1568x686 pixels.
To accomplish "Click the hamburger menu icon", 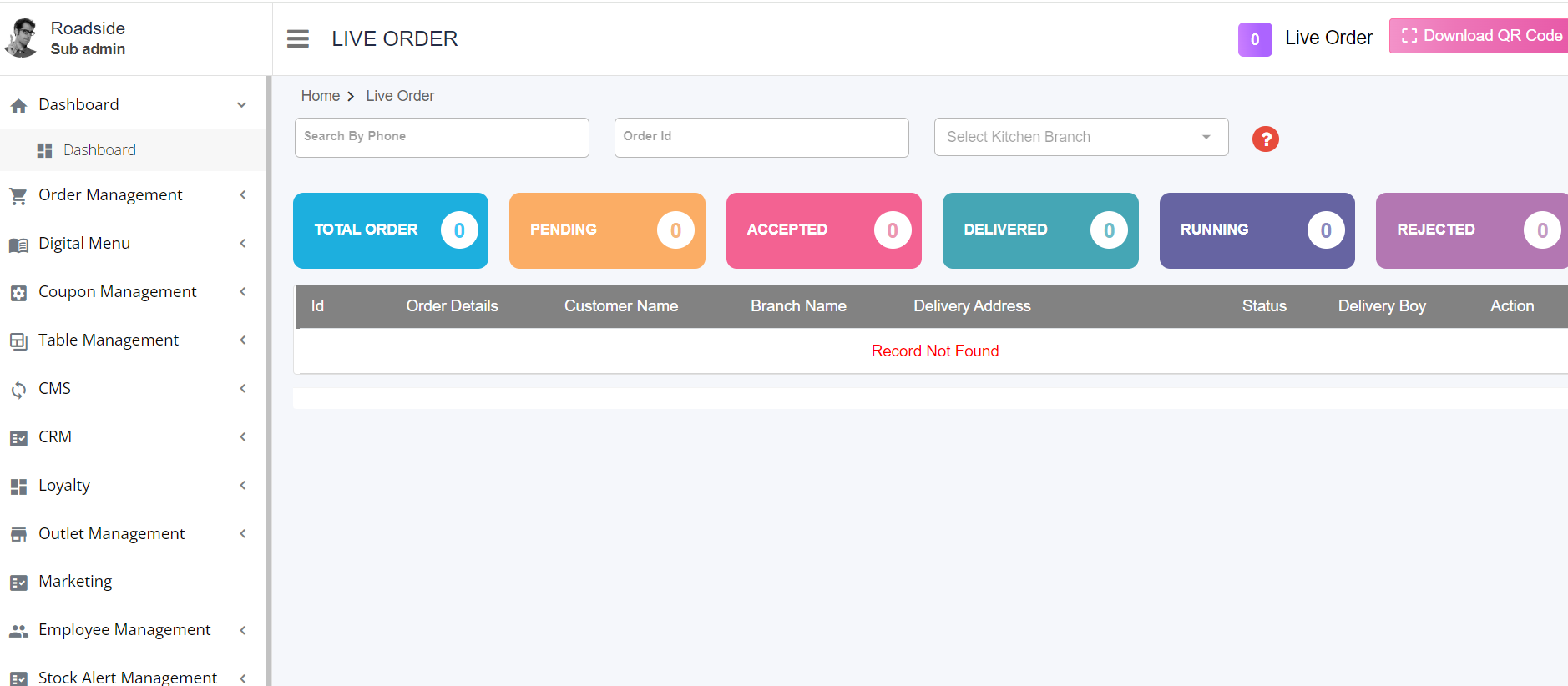I will click(297, 39).
